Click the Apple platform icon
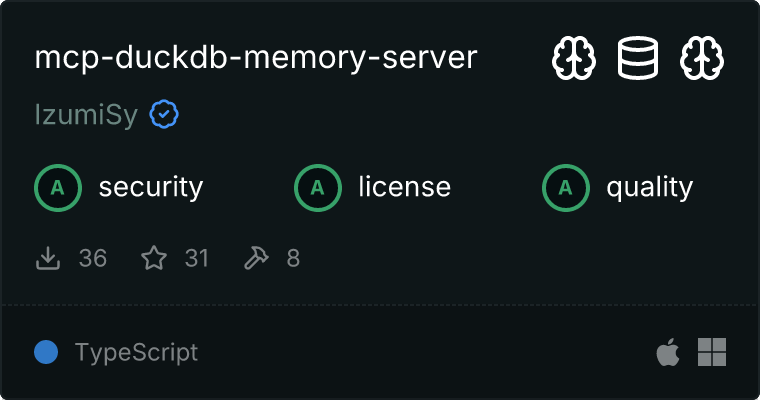Screen dimensions: 760x400 667,352
